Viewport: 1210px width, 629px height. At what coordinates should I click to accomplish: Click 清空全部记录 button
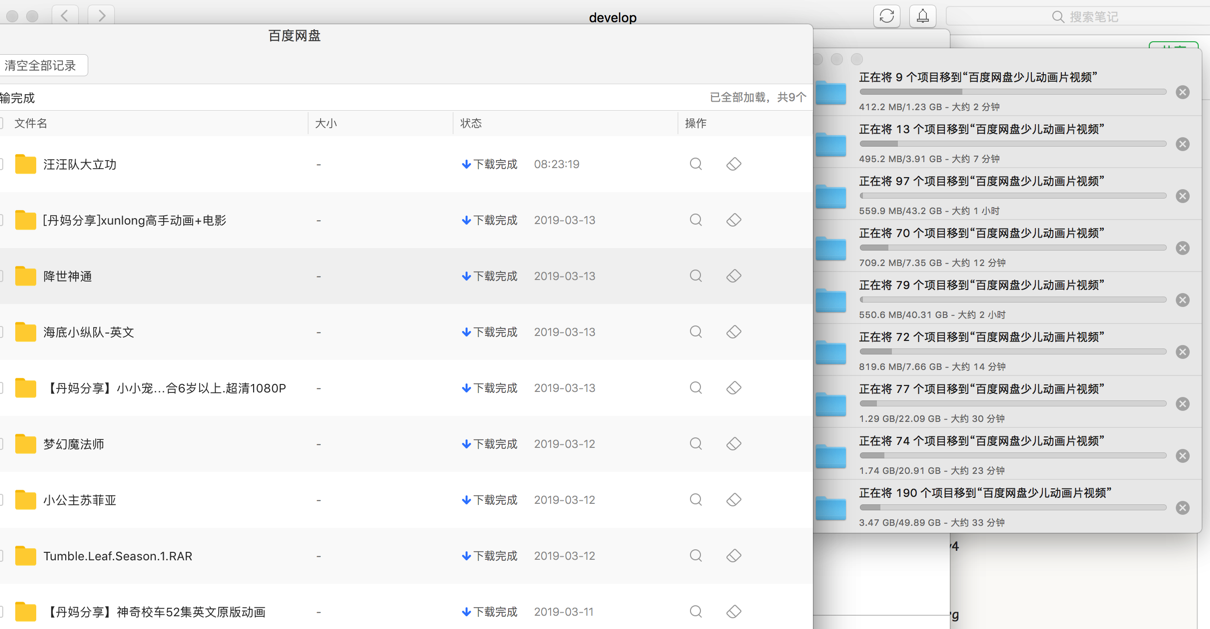(x=41, y=65)
